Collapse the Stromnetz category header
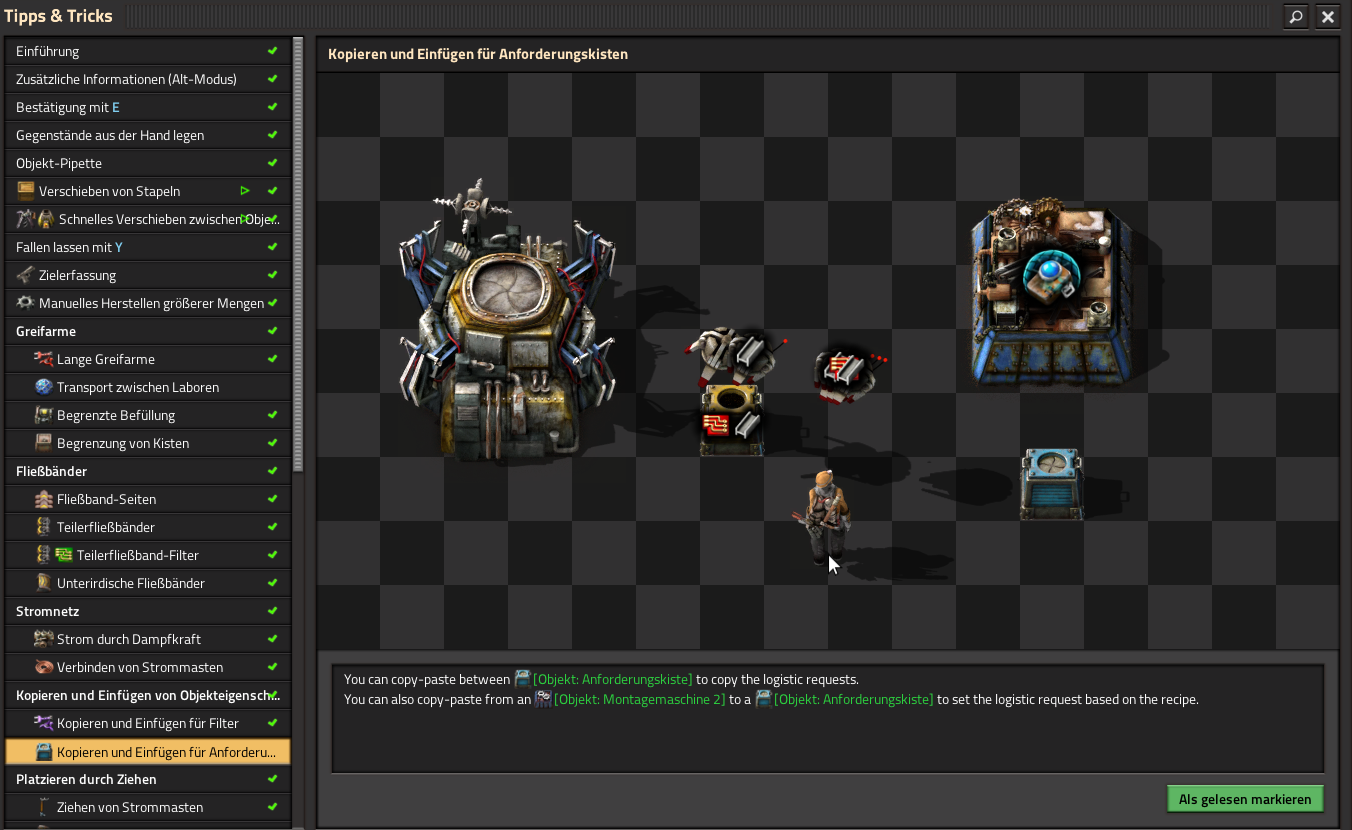This screenshot has width=1352, height=830. pyautogui.click(x=47, y=611)
